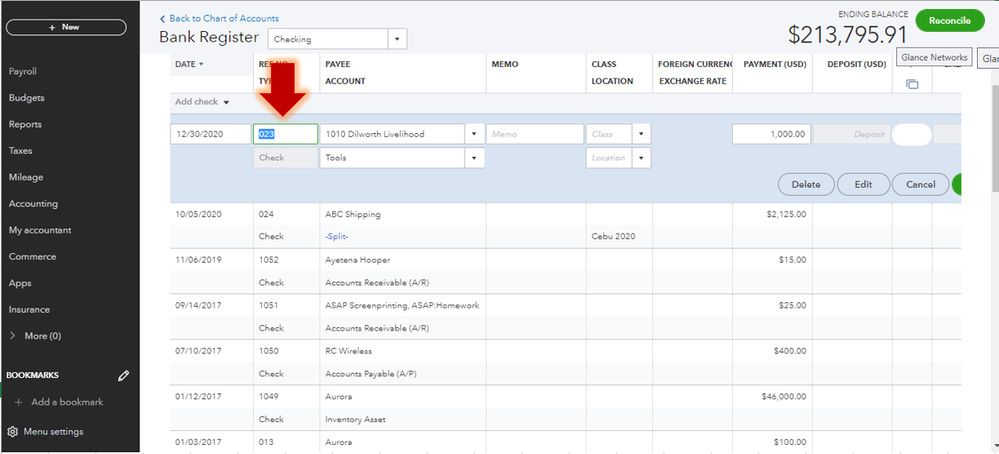Open Menu settings gear icon

(13, 432)
